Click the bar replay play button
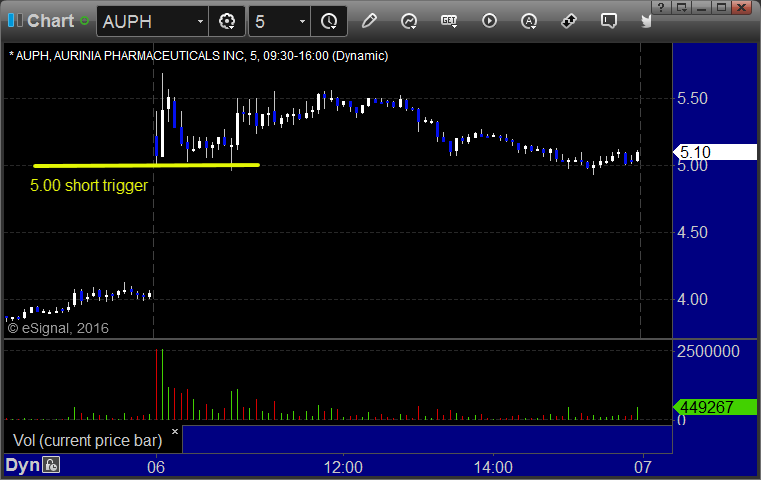 point(489,21)
